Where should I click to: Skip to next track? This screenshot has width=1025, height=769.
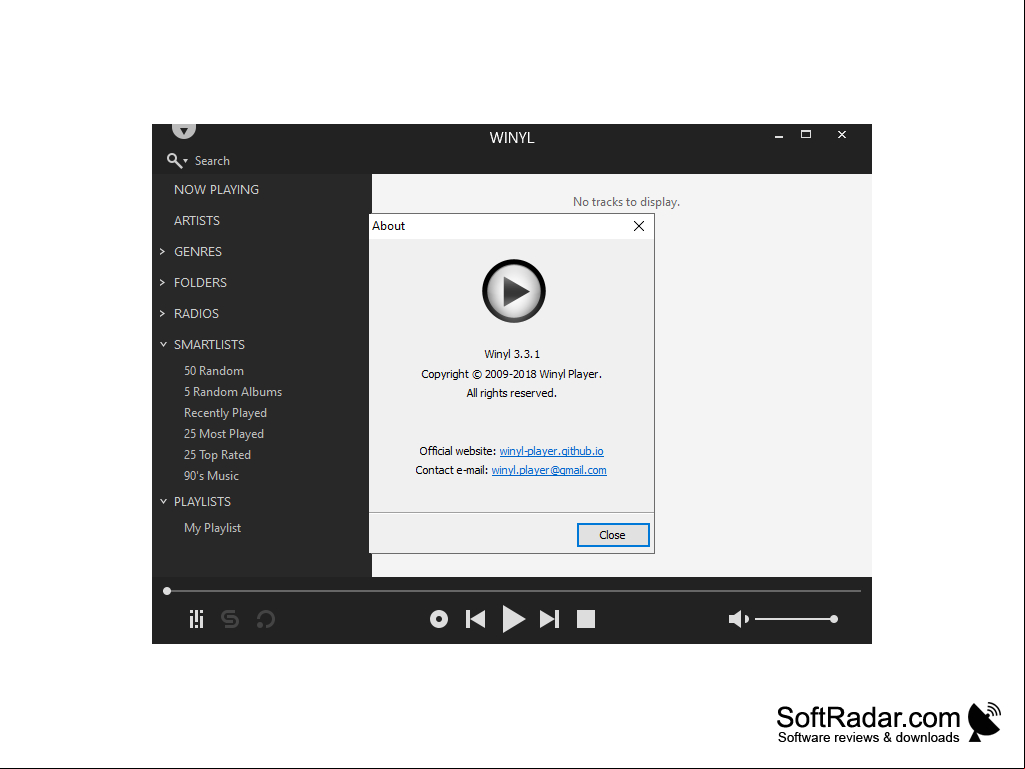click(549, 619)
